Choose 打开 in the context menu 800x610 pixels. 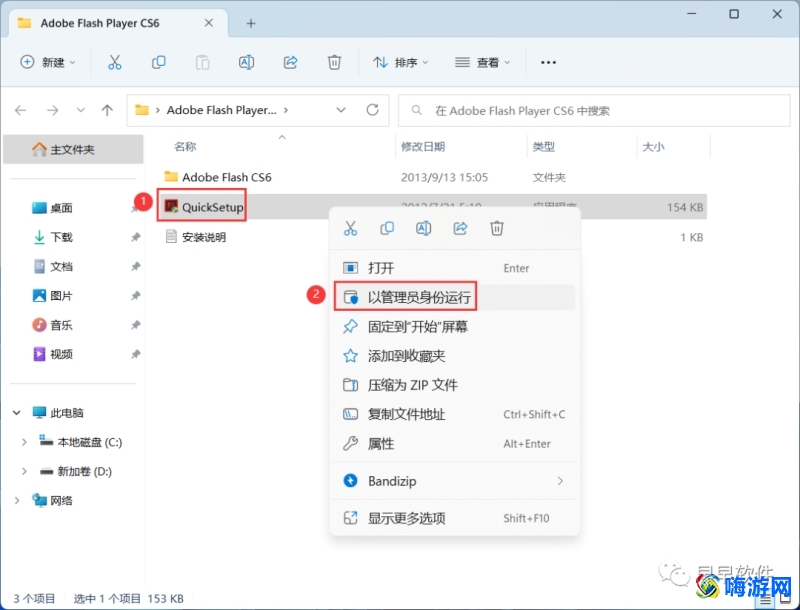(x=454, y=268)
